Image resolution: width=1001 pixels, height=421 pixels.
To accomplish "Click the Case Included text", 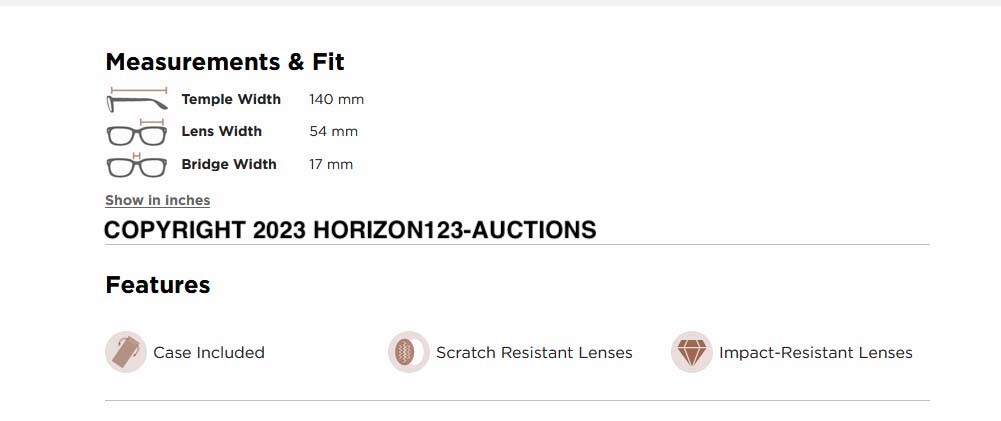I will pyautogui.click(x=209, y=352).
